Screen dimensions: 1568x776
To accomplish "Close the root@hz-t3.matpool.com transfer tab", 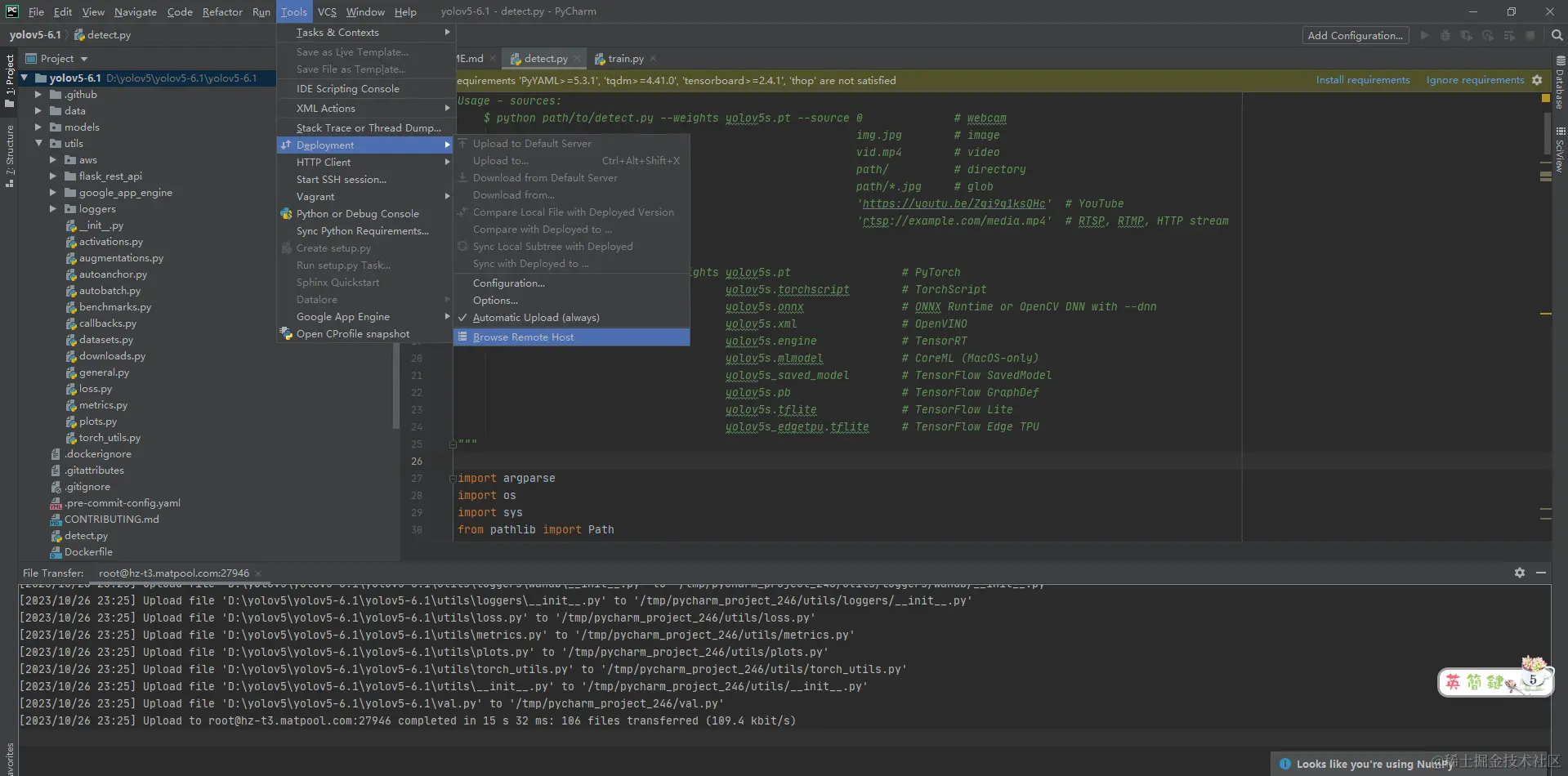I will pos(258,573).
